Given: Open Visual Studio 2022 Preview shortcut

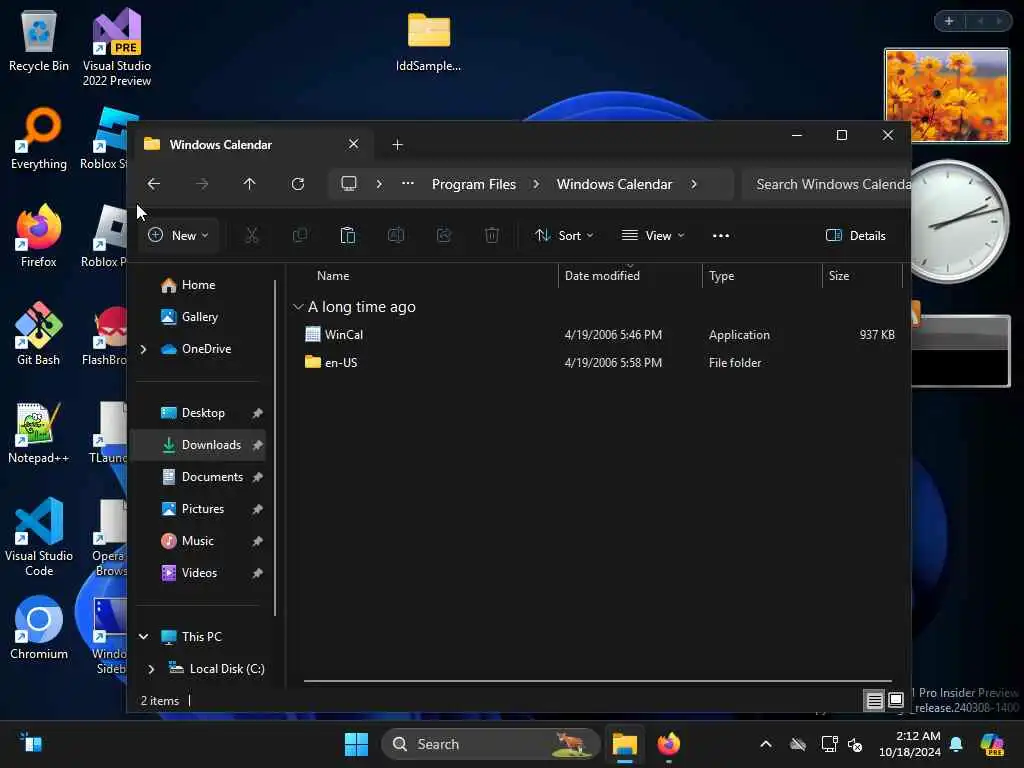Looking at the screenshot, I should (117, 47).
